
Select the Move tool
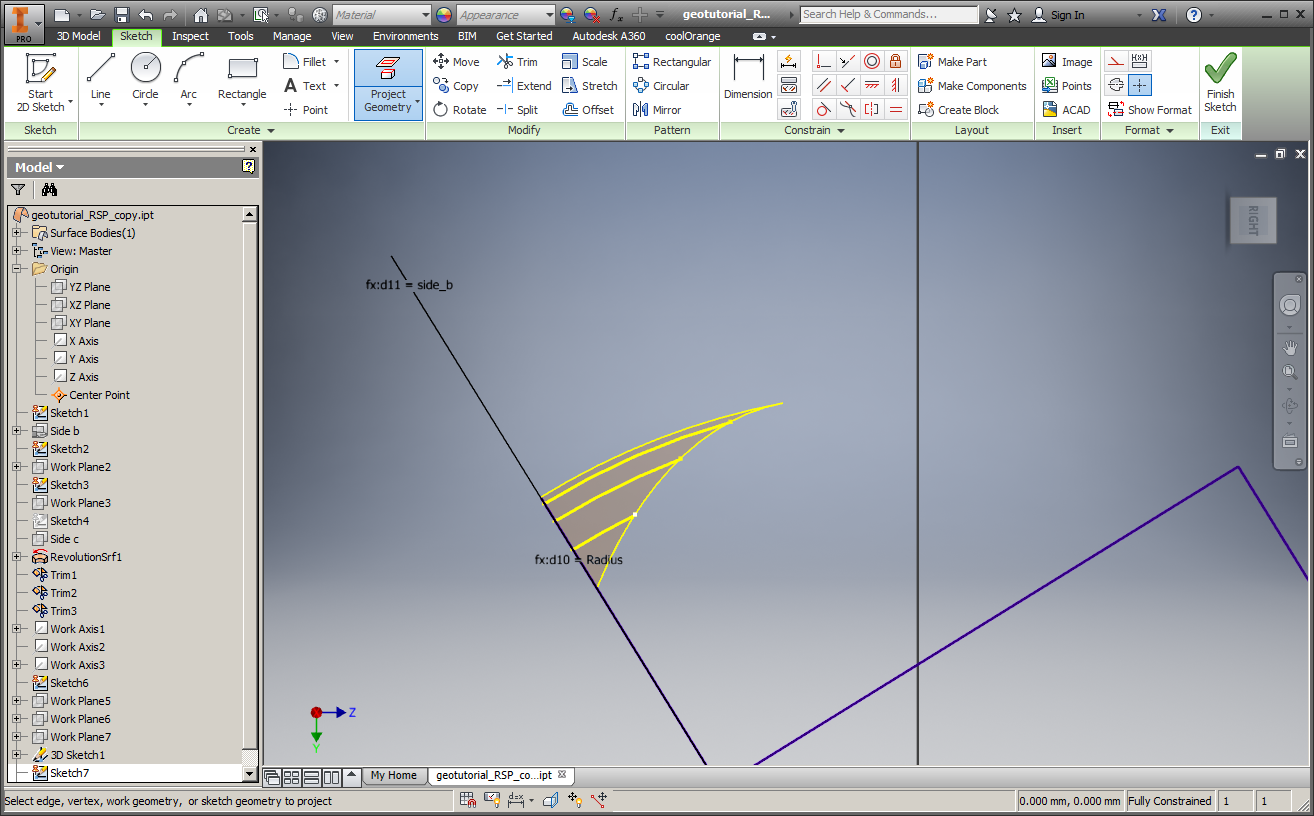(456, 62)
